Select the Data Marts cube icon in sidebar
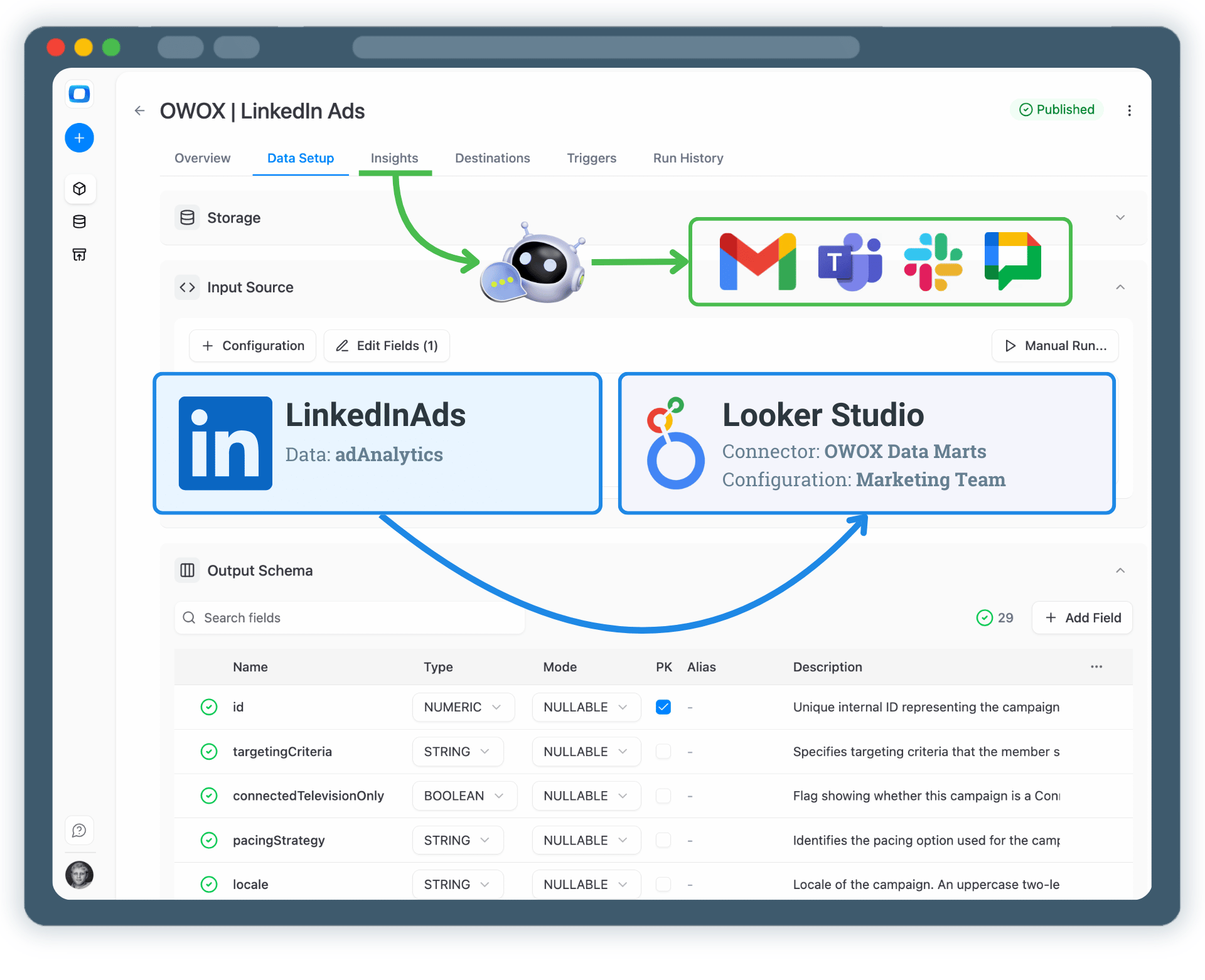This screenshot has width=1205, height=980. pyautogui.click(x=80, y=189)
